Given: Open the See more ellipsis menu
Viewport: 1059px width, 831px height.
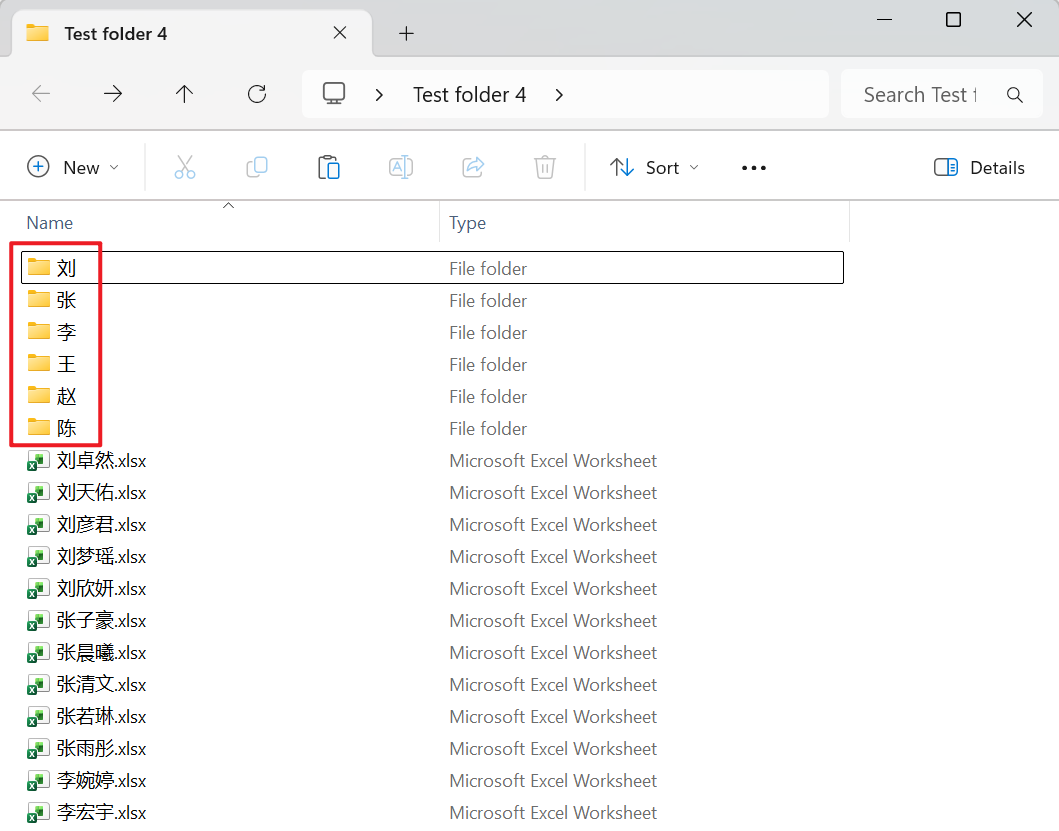Looking at the screenshot, I should point(753,167).
